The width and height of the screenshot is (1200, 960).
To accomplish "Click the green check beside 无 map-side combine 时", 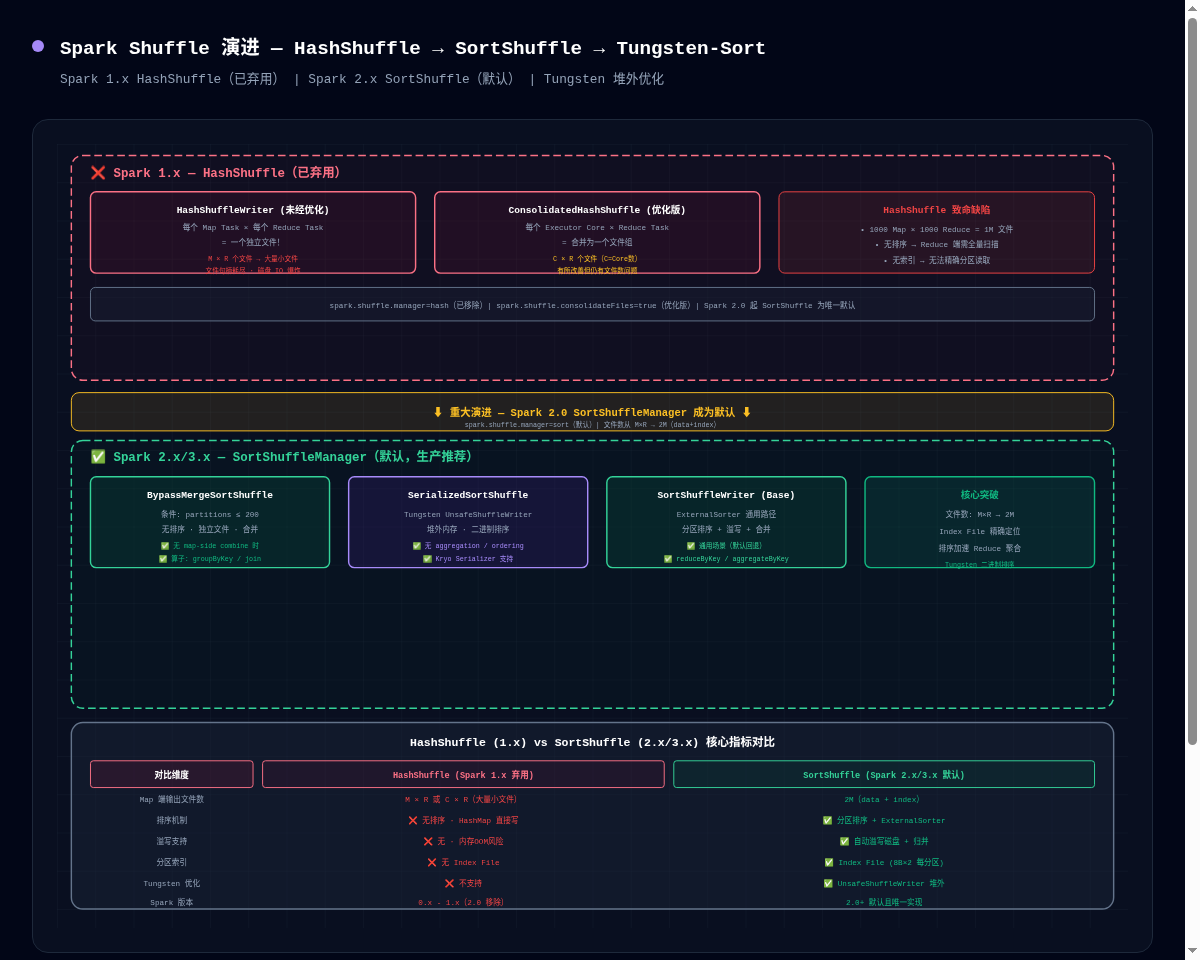I will click(165, 546).
